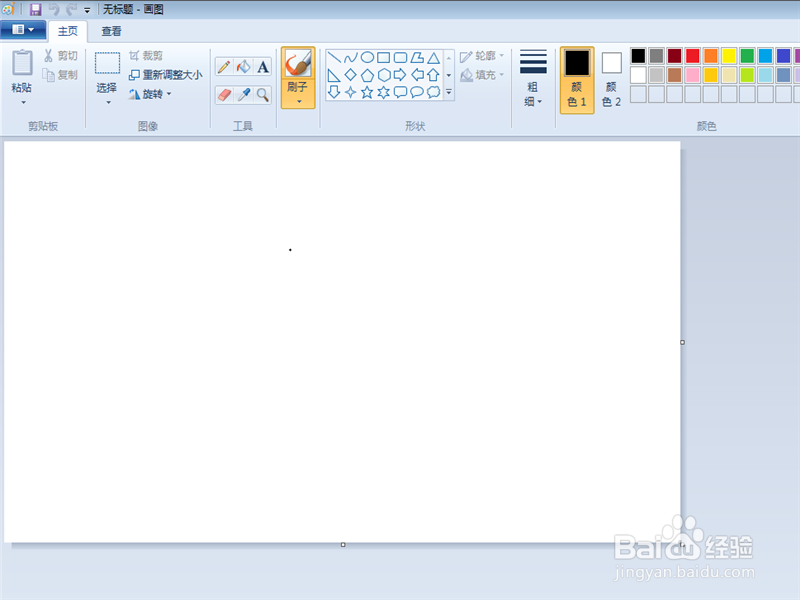Expand the shapes gallery more arrow
Screen dimensions: 800x600
tap(449, 92)
